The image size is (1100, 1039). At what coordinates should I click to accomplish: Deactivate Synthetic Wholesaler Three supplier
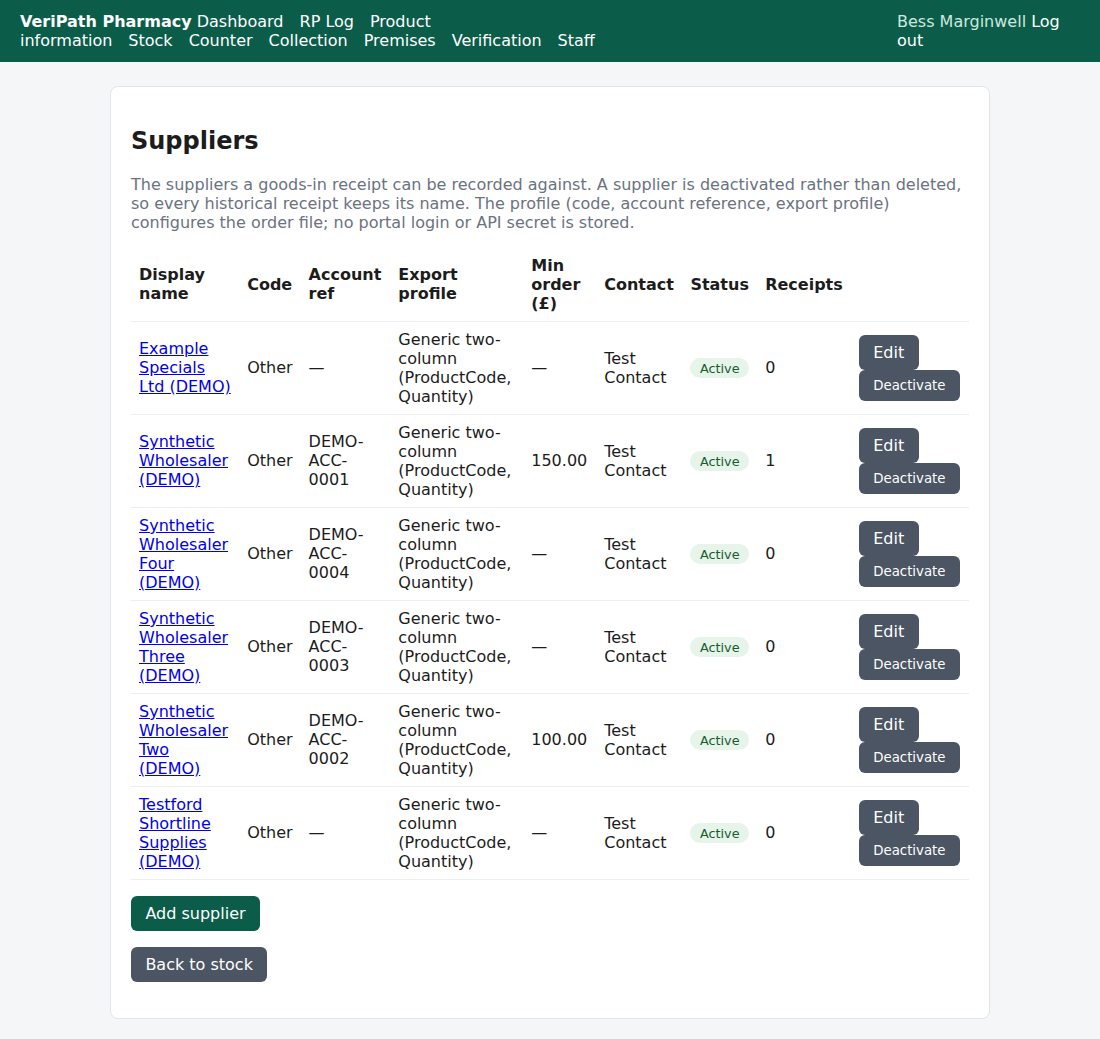click(x=909, y=664)
